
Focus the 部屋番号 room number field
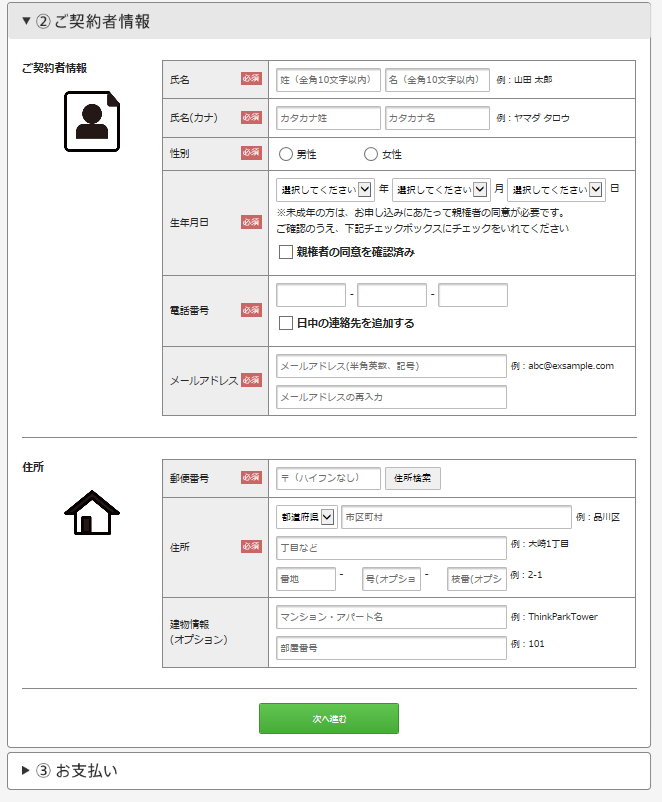391,648
